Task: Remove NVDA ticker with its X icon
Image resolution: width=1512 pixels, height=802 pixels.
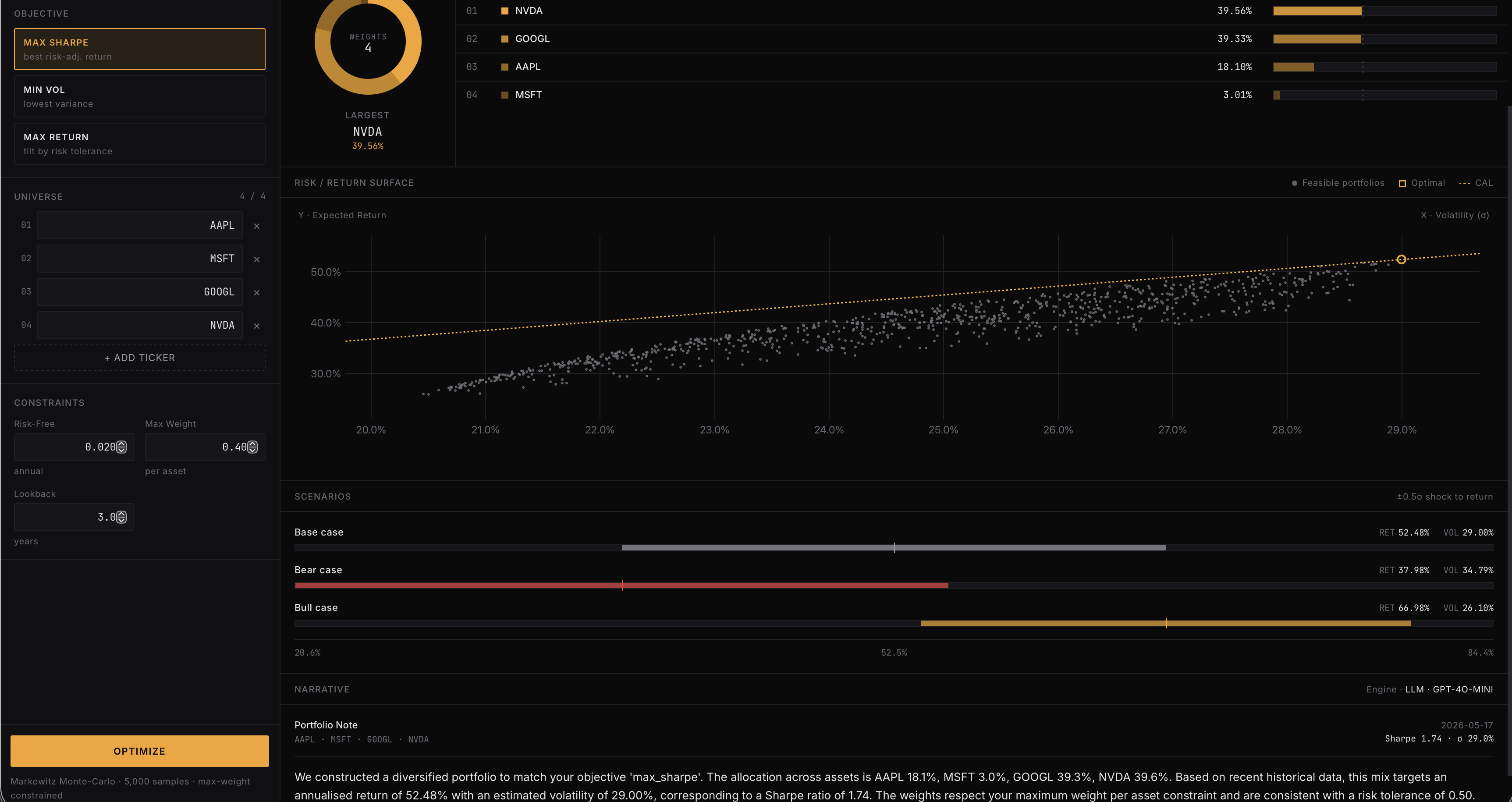Action: click(256, 326)
